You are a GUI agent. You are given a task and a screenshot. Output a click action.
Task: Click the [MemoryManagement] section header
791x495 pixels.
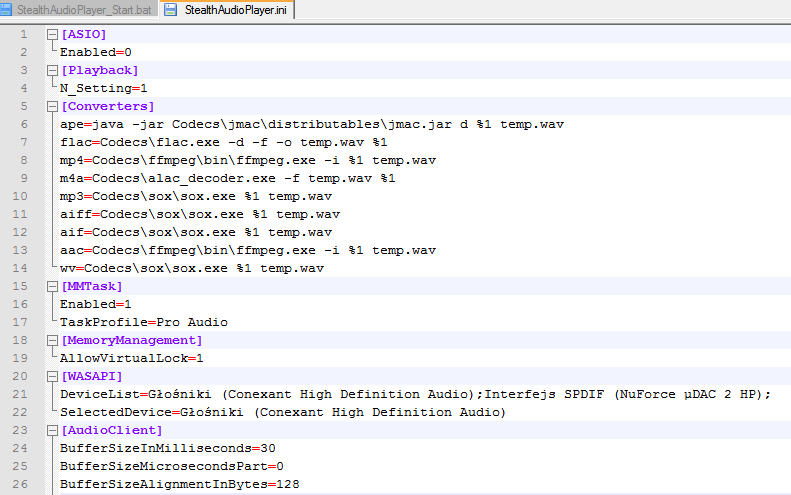pos(132,341)
